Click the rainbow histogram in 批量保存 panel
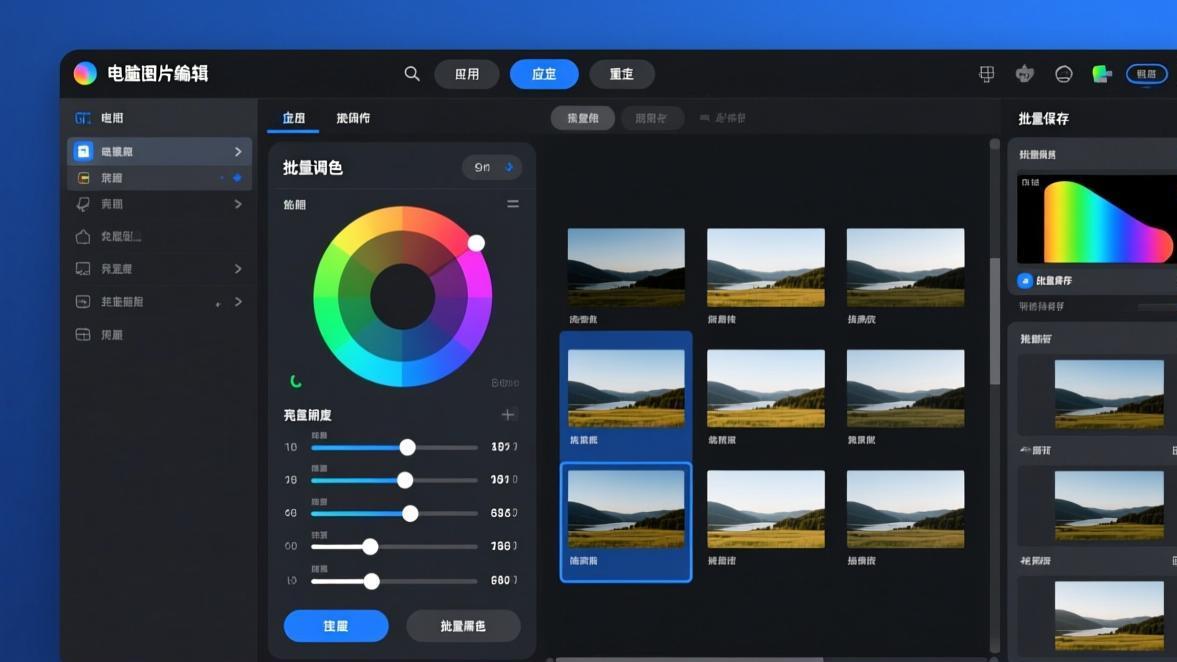The image size is (1177, 662). click(x=1097, y=219)
